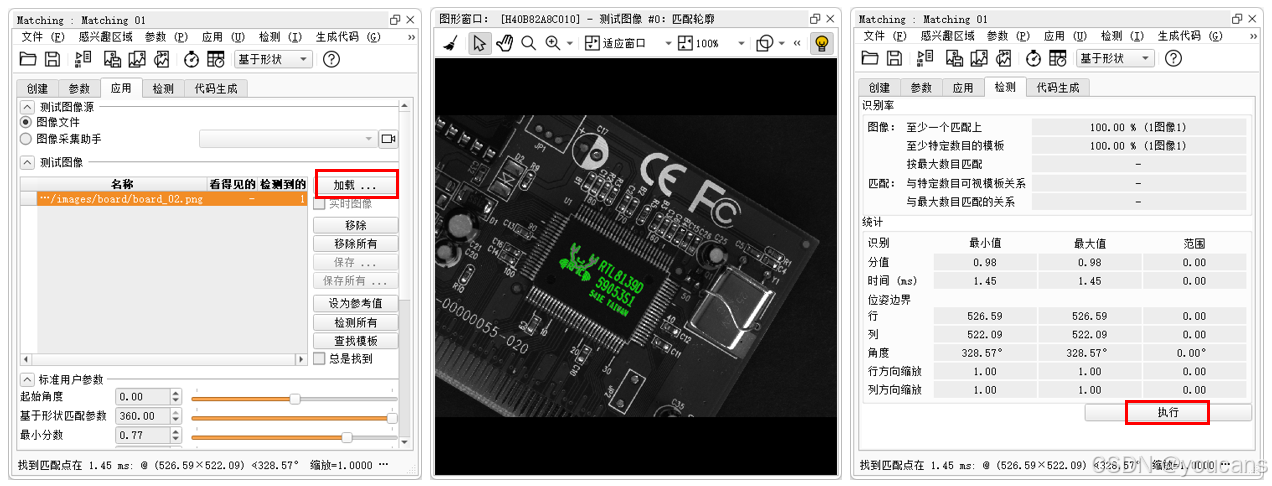Open zoom-in tool dropdown arrow
1272x486 pixels.
(570, 44)
